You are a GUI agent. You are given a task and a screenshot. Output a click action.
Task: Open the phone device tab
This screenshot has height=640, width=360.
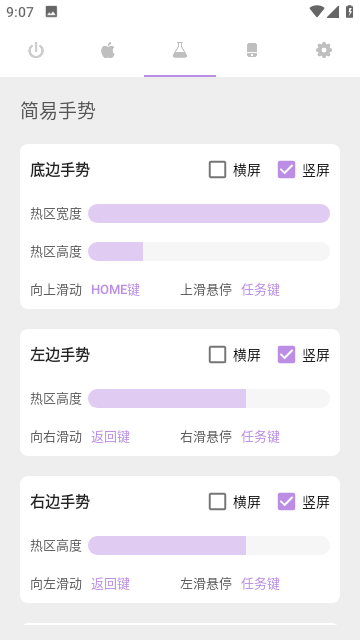[x=252, y=51]
